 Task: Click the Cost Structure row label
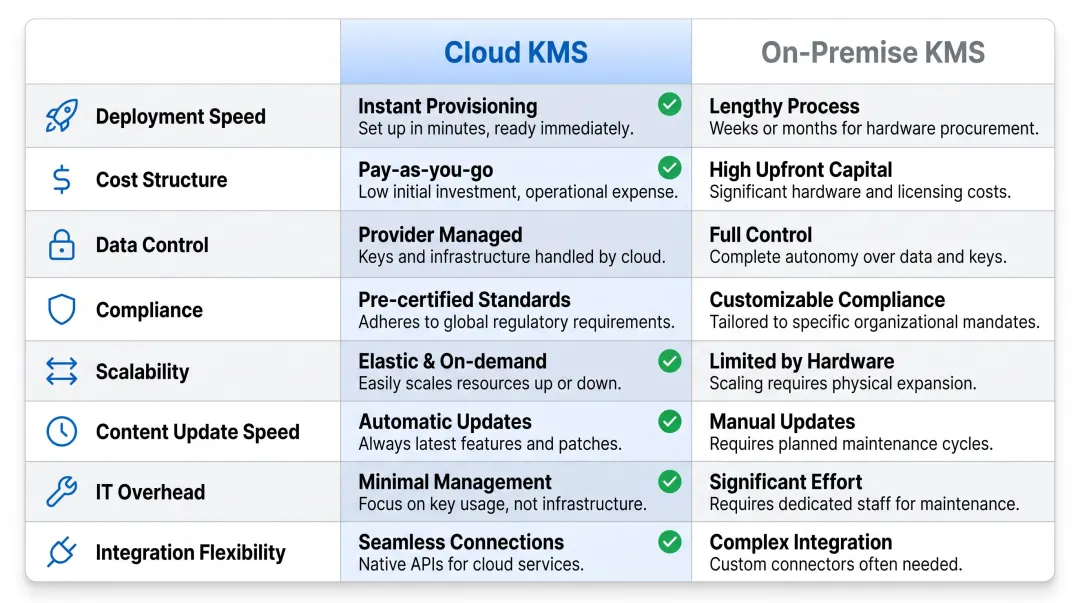[161, 180]
